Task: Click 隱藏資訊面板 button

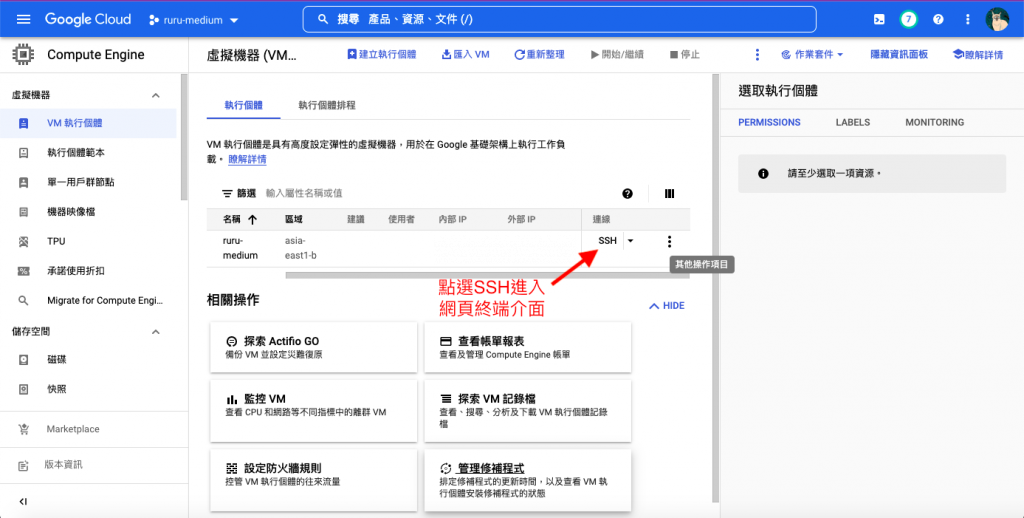Action: pyautogui.click(x=899, y=55)
